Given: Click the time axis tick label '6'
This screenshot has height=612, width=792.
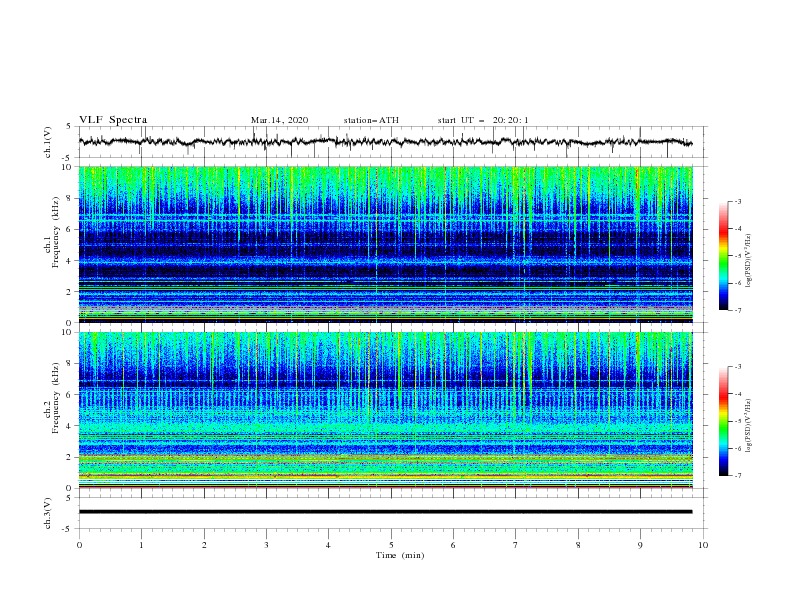Looking at the screenshot, I should [453, 545].
